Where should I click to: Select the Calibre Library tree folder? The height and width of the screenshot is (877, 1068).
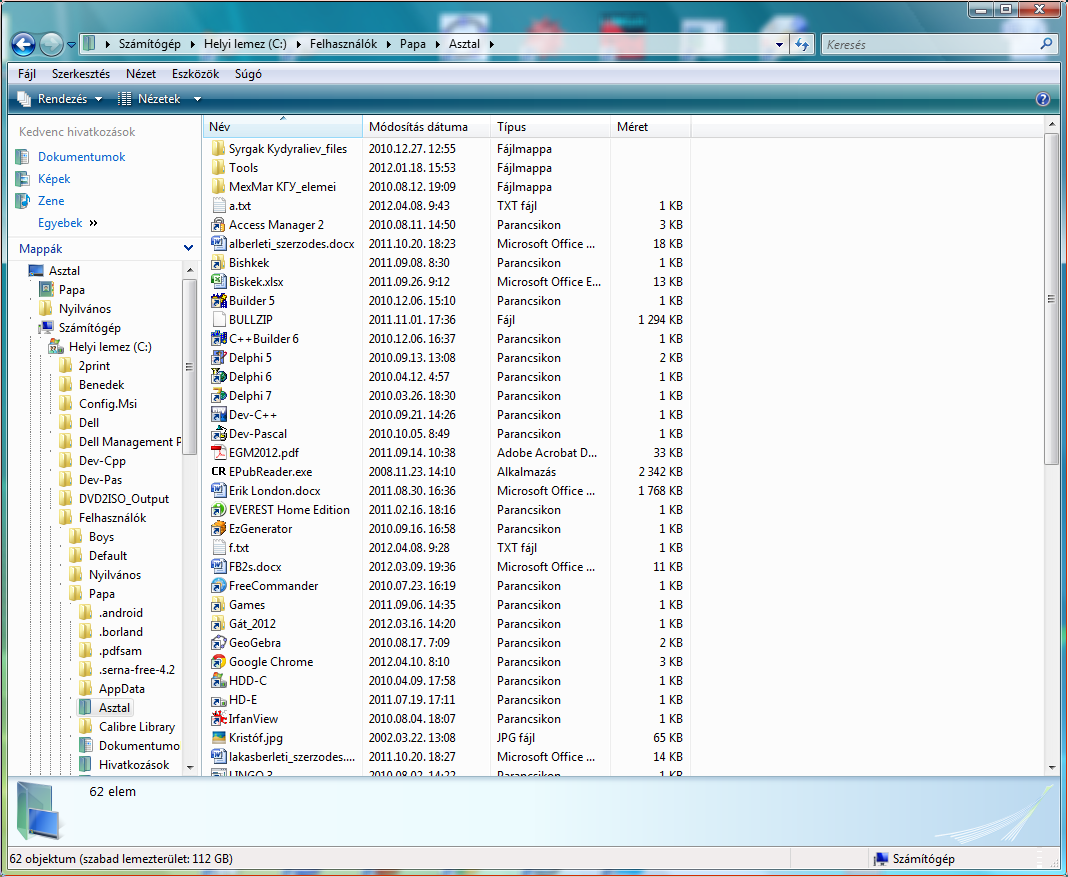tap(136, 727)
